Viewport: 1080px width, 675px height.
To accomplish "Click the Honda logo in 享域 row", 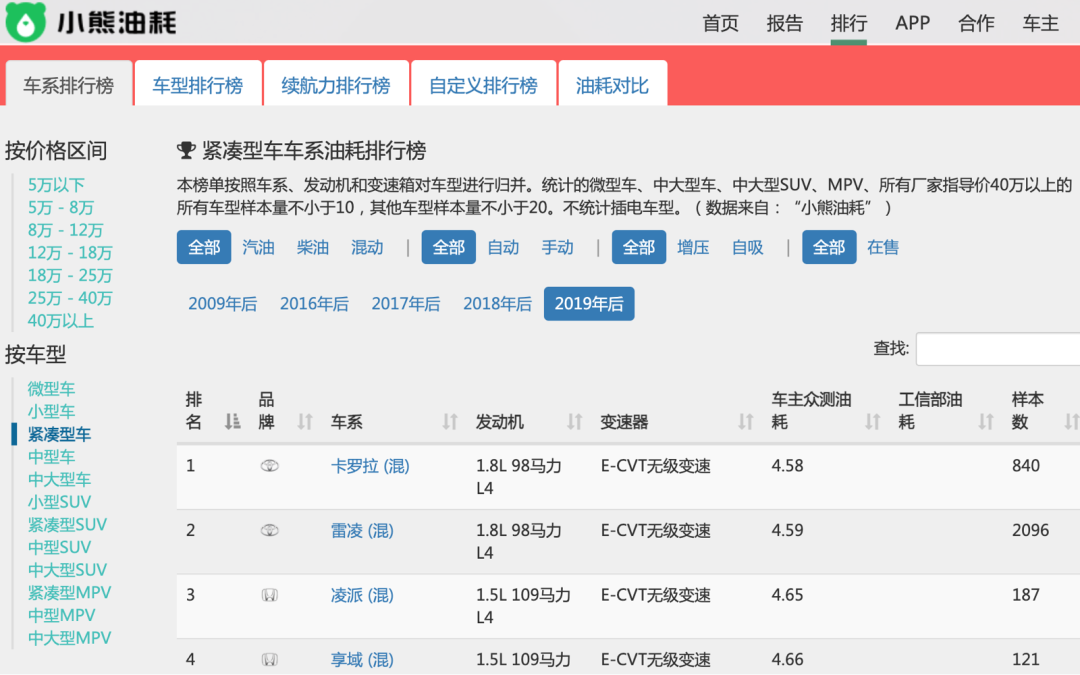I will tap(269, 660).
